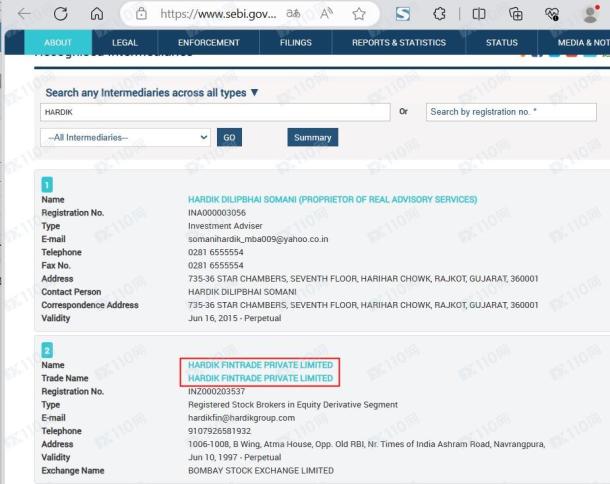Select registration number INA000003056

coord(217,213)
